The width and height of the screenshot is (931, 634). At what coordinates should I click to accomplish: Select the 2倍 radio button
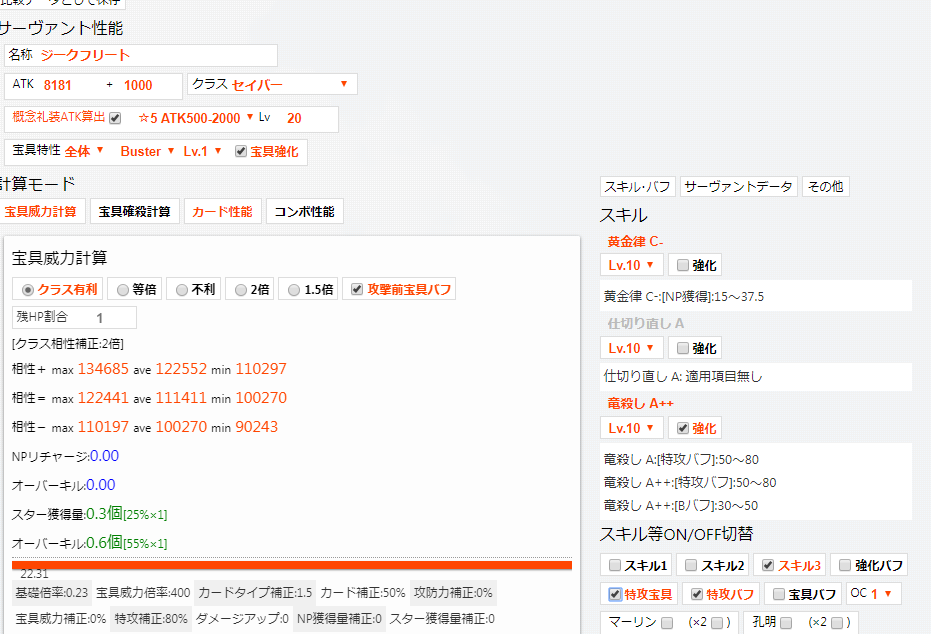pos(240,290)
